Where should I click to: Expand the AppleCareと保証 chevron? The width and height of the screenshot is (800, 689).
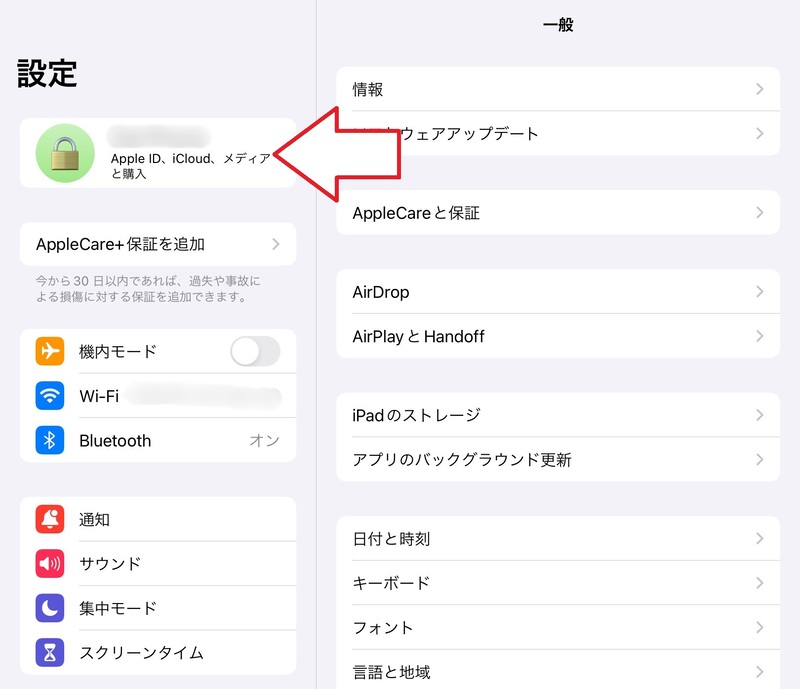tap(760, 212)
